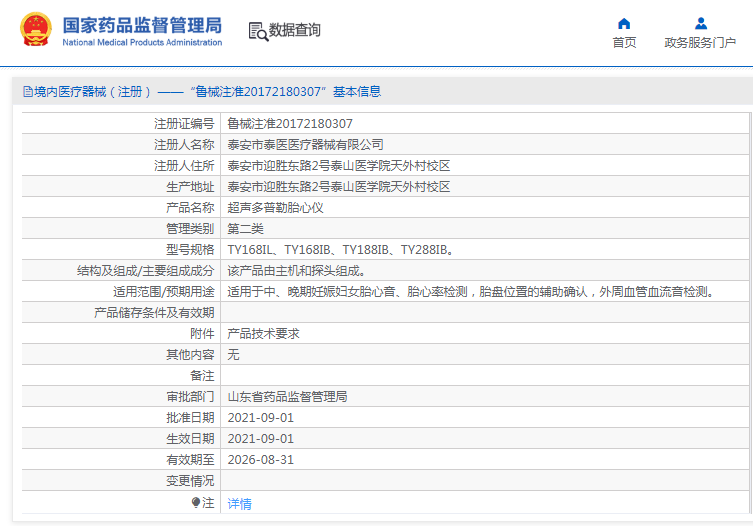Click the 变更情况 row label
Image resolution: width=753 pixels, height=526 pixels.
pyautogui.click(x=190, y=481)
